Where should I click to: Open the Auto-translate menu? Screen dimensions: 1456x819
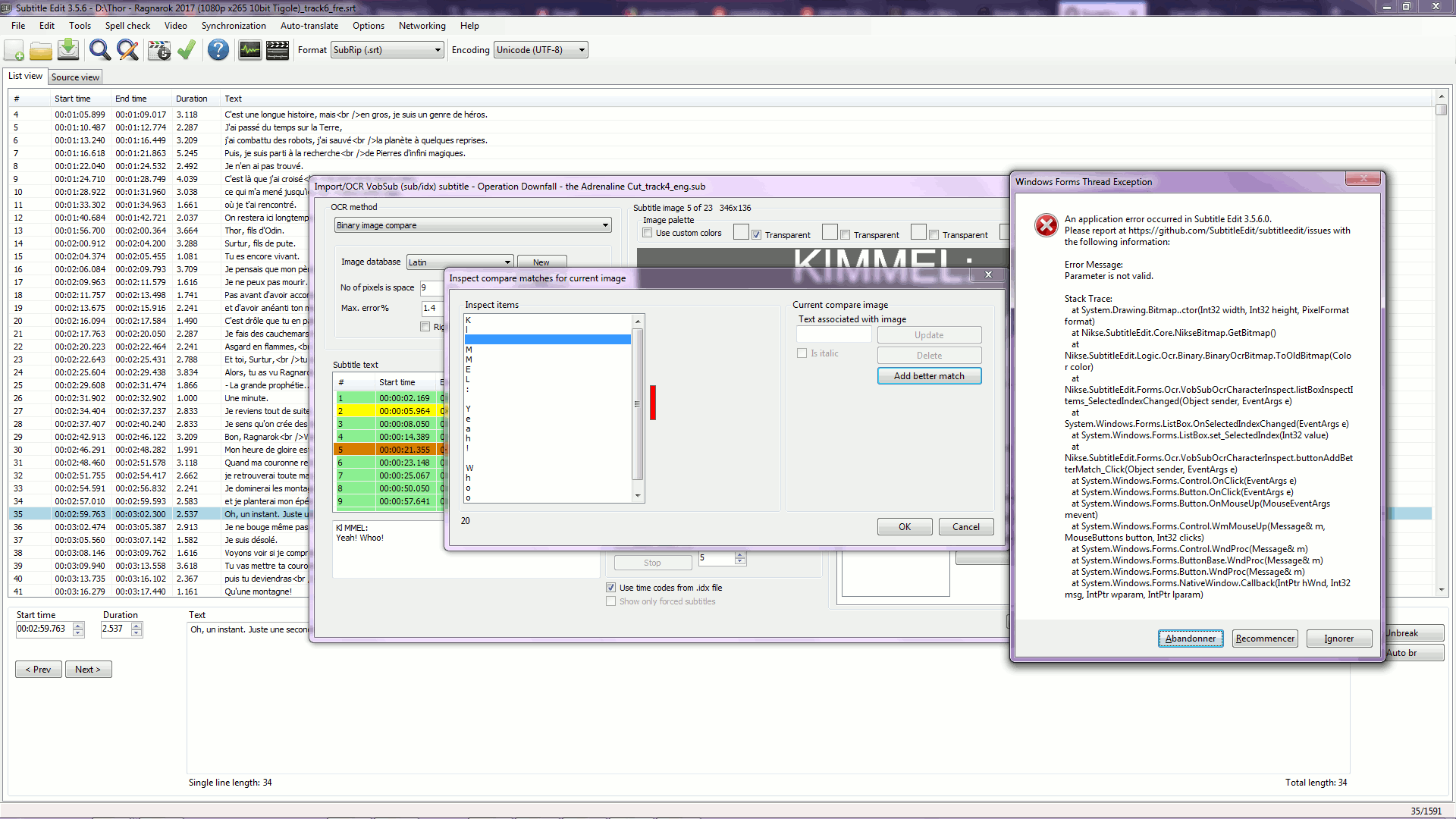[309, 26]
